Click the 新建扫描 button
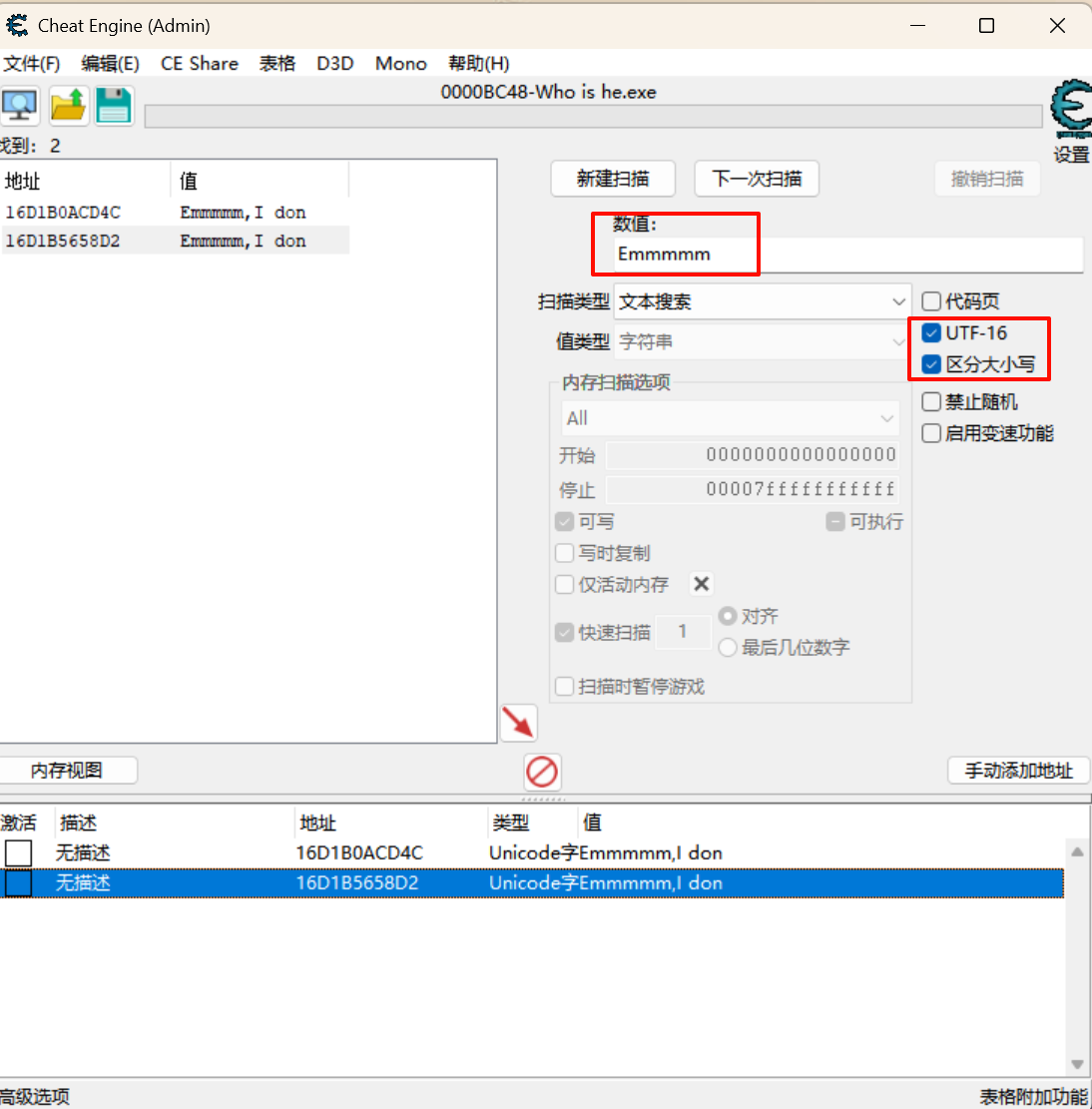Viewport: 1092px width, 1109px height. coord(613,179)
